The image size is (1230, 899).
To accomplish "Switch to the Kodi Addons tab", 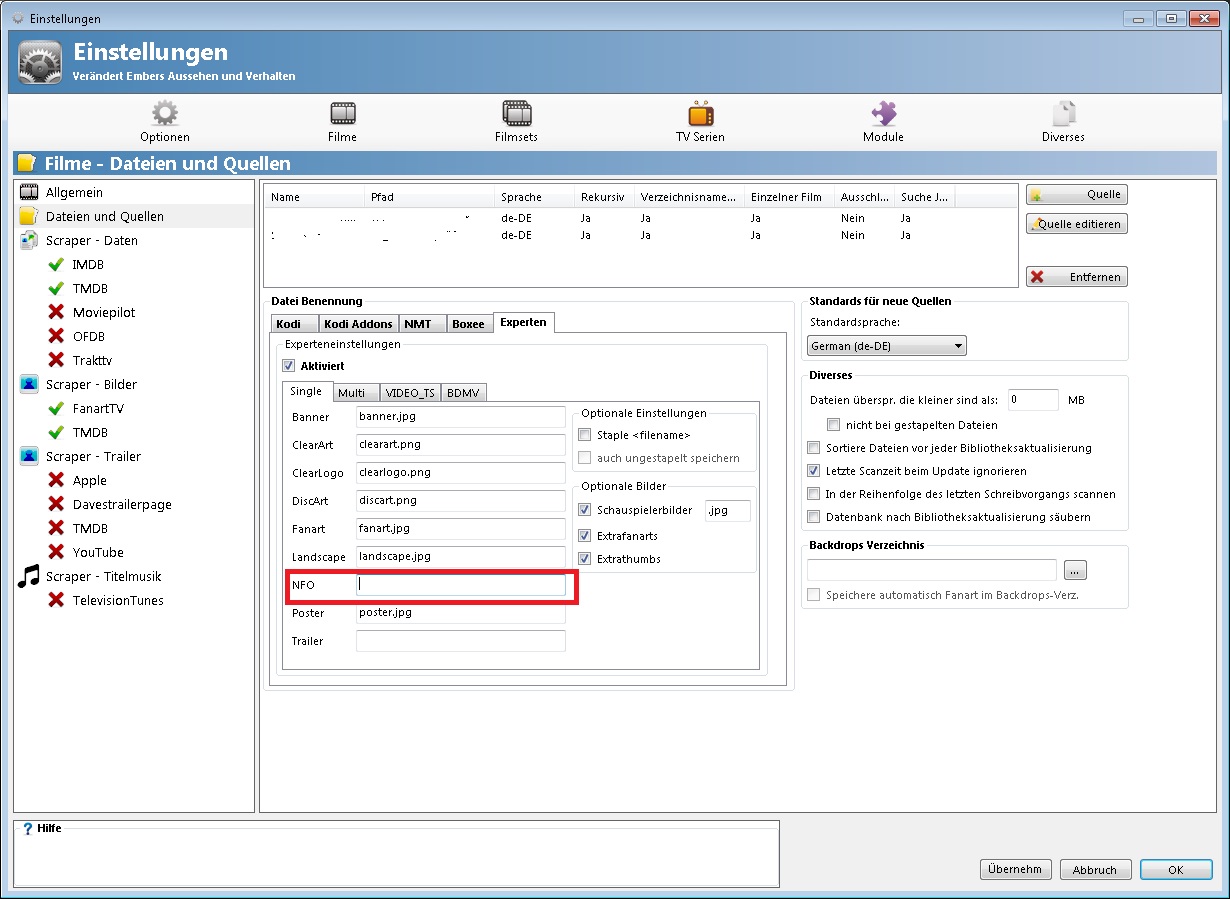I will pyautogui.click(x=358, y=324).
